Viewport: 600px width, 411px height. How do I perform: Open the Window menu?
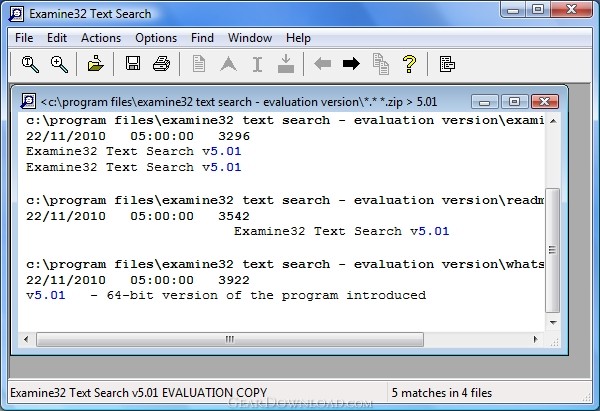(x=250, y=38)
